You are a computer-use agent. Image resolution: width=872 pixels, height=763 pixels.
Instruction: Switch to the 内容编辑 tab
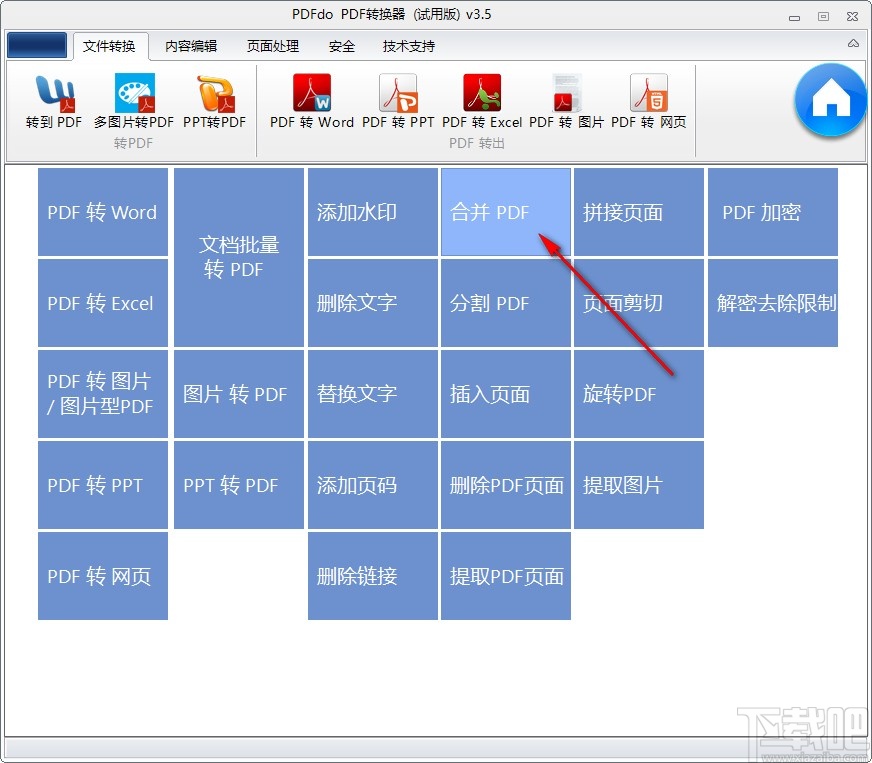191,46
